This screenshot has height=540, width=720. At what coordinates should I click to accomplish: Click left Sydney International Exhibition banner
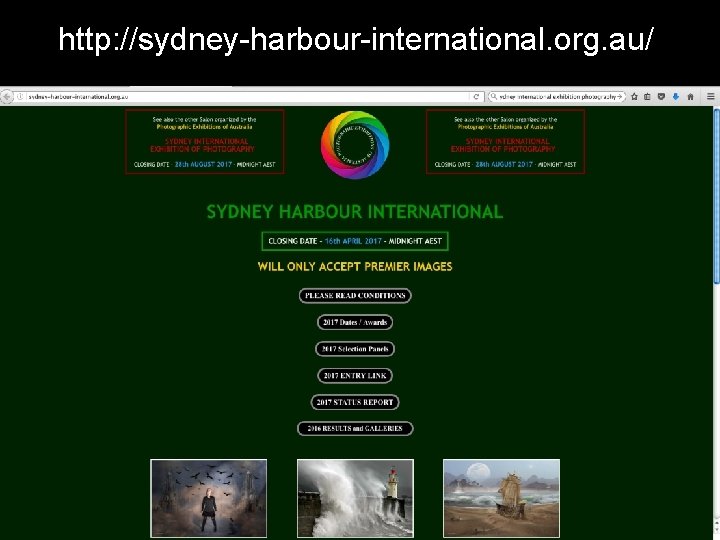click(x=204, y=142)
